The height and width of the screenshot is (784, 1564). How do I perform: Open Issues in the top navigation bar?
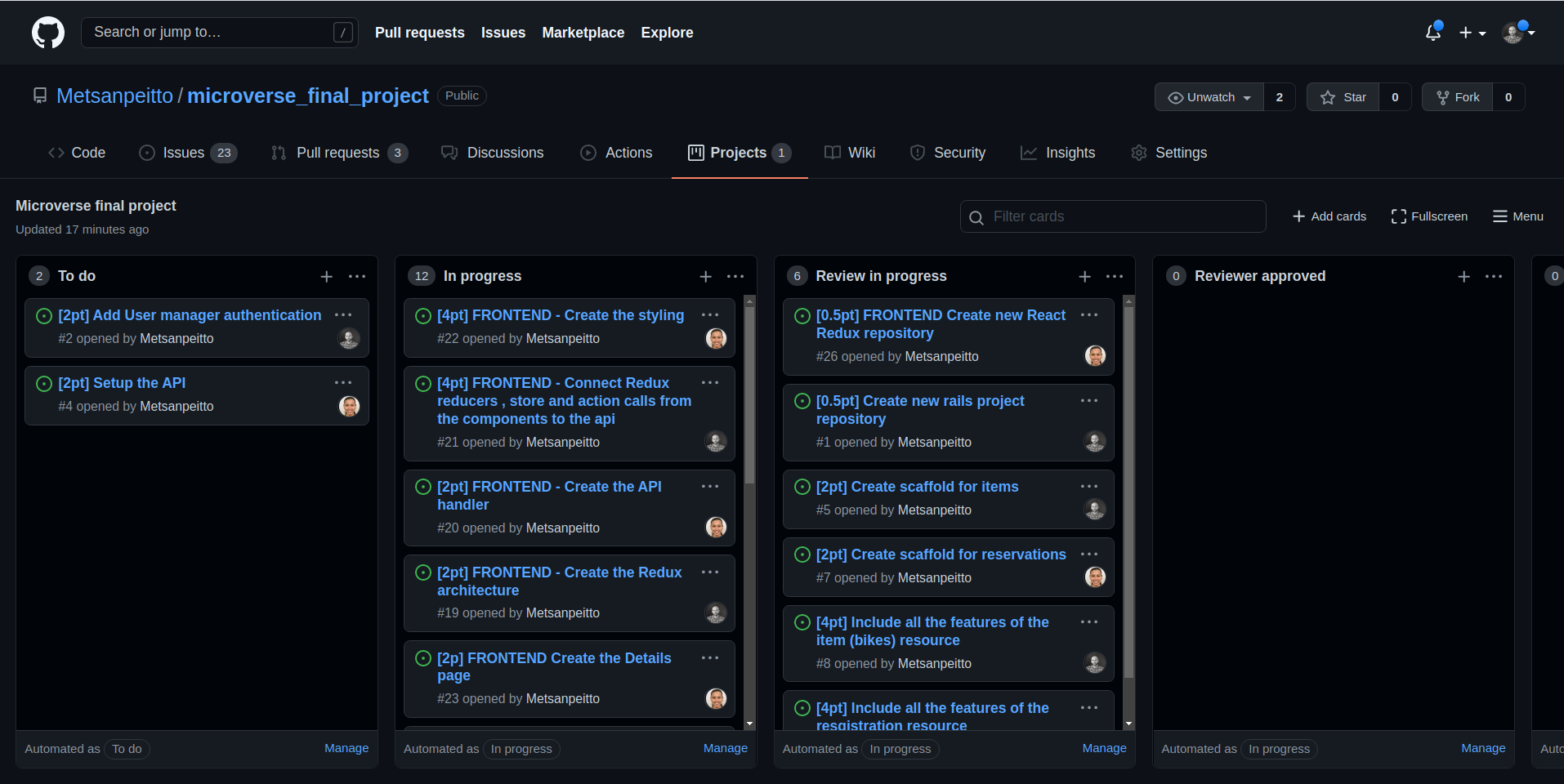tap(503, 33)
